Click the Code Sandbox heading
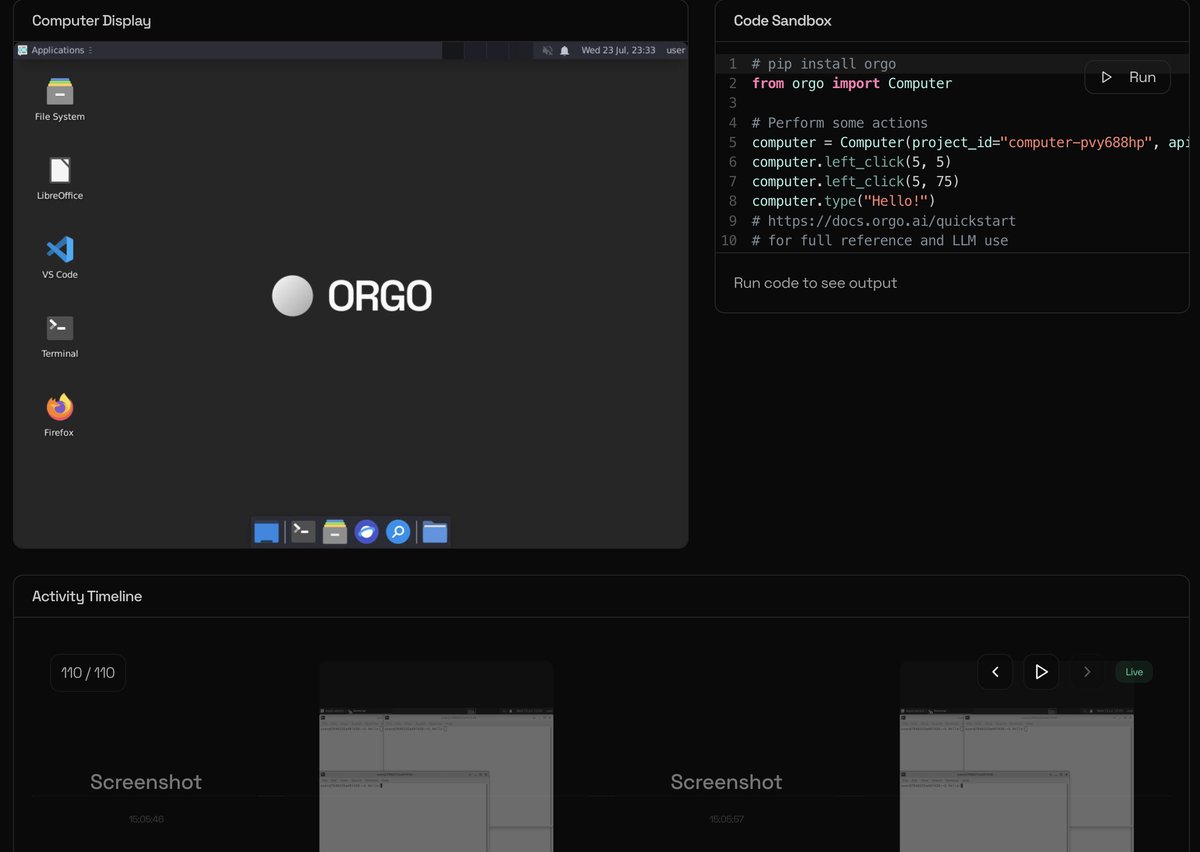This screenshot has height=852, width=1200. (x=782, y=20)
